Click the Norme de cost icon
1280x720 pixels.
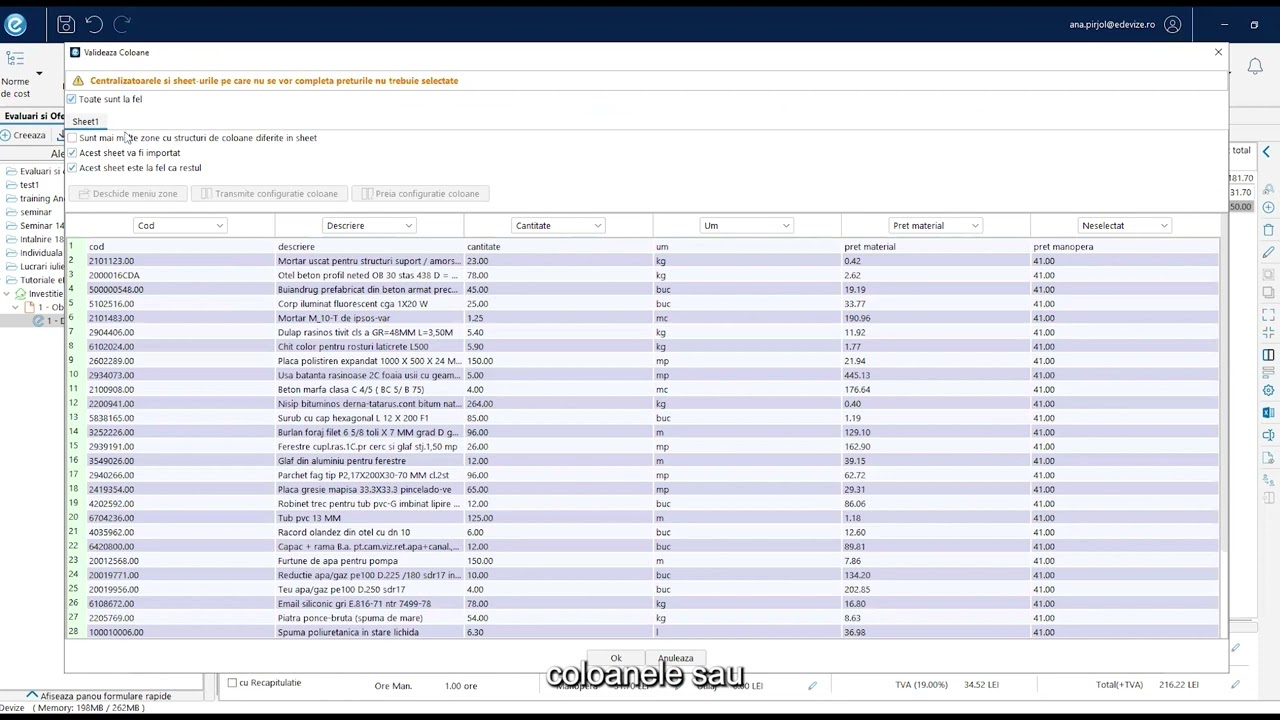[15, 59]
